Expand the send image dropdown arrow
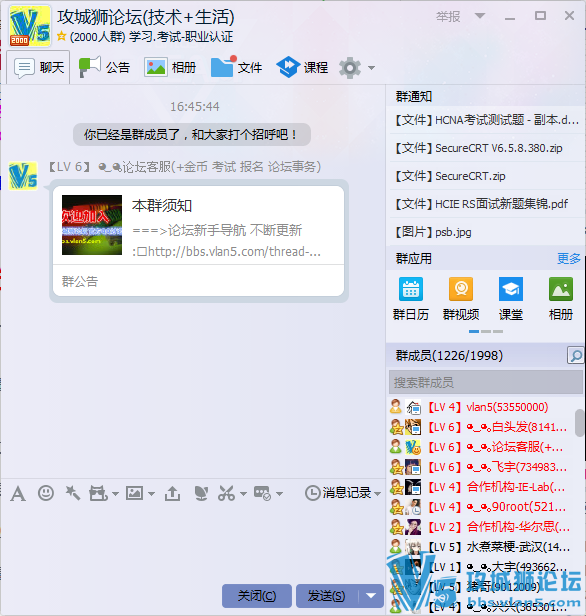Screen dimensions: 586x616 152,493
